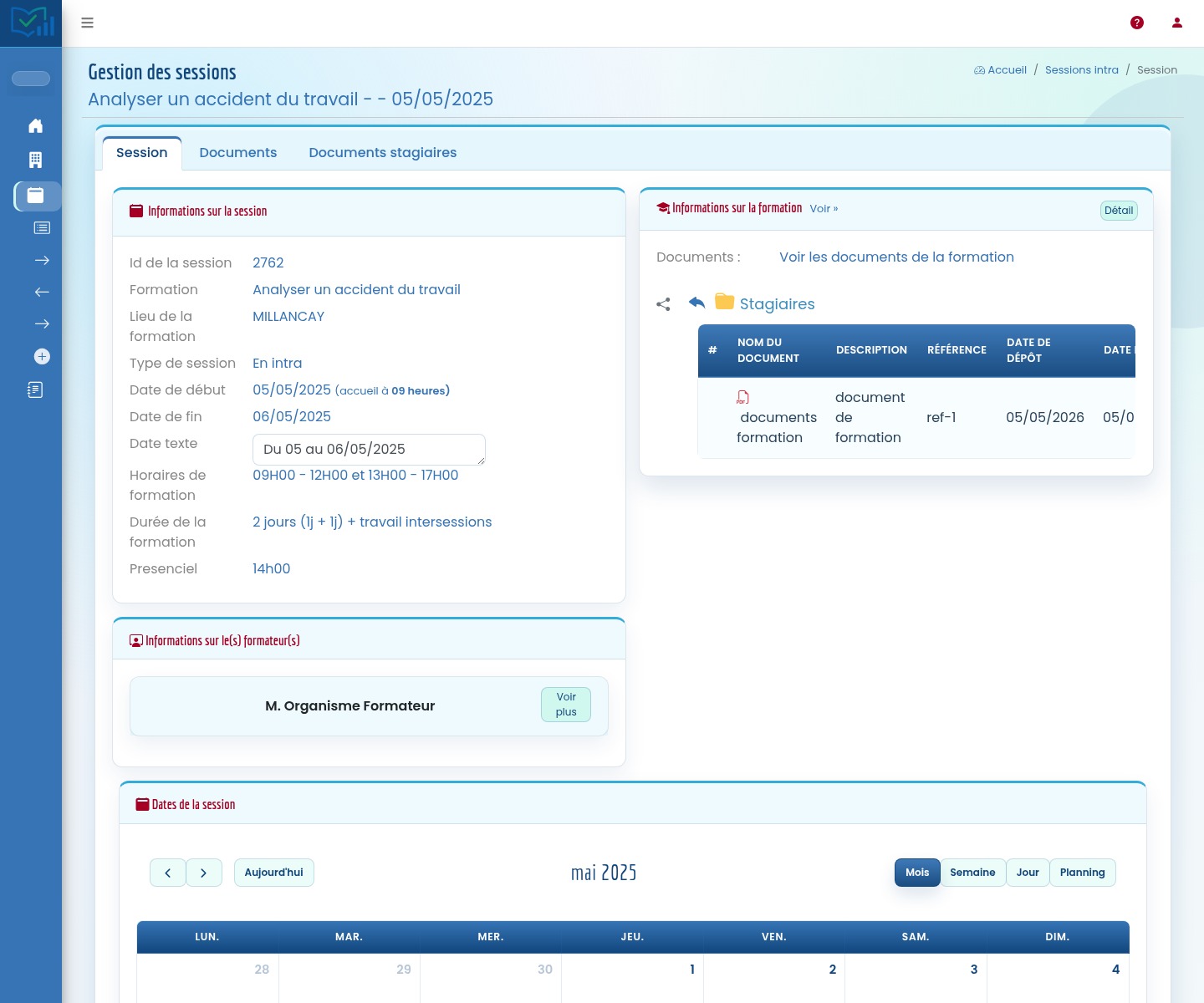Image resolution: width=1204 pixels, height=1003 pixels.
Task: Open the list icon in sidebar
Action: pyautogui.click(x=42, y=228)
